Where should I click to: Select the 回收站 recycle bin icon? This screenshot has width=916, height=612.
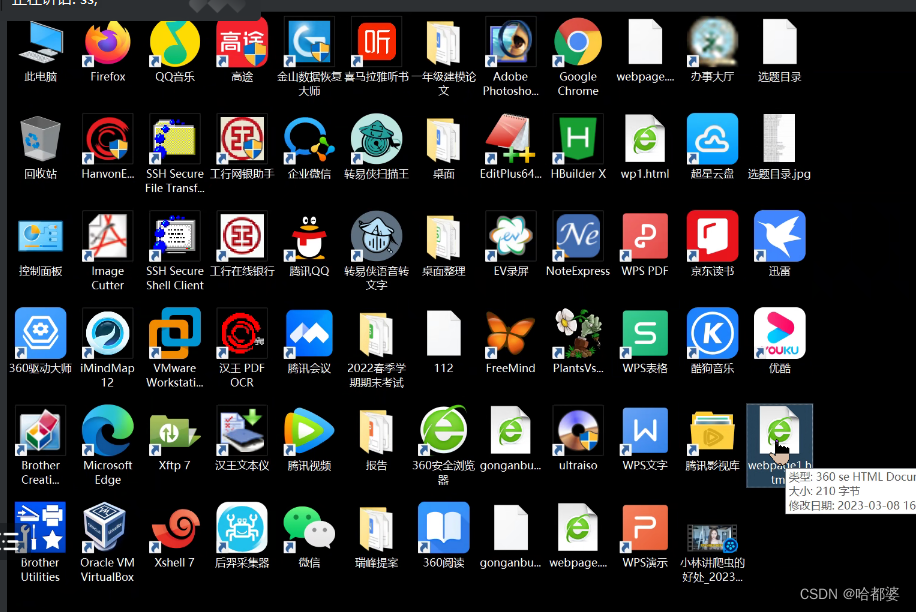pos(40,139)
